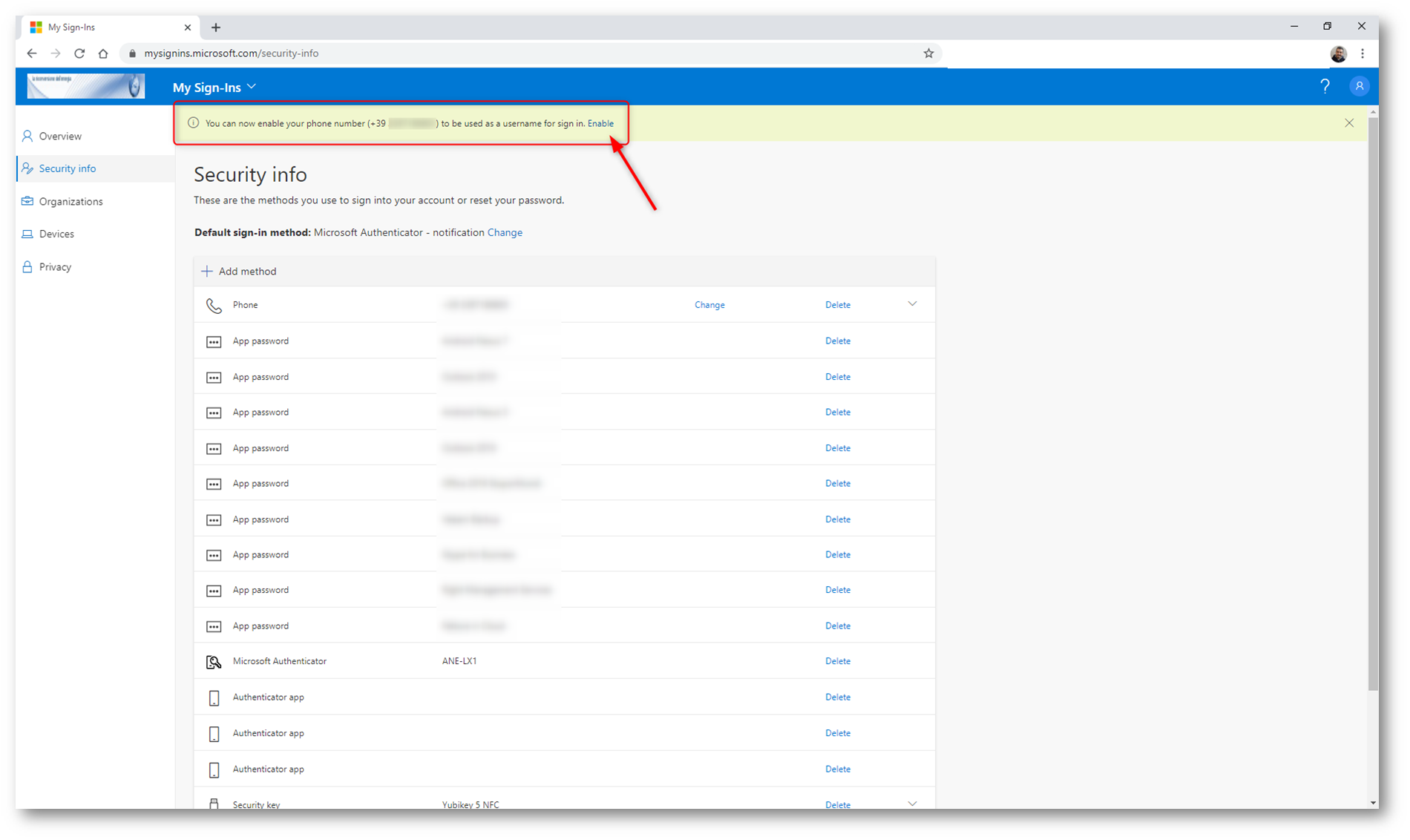The width and height of the screenshot is (1410, 840).
Task: Go forward in browser history
Action: pyautogui.click(x=56, y=53)
